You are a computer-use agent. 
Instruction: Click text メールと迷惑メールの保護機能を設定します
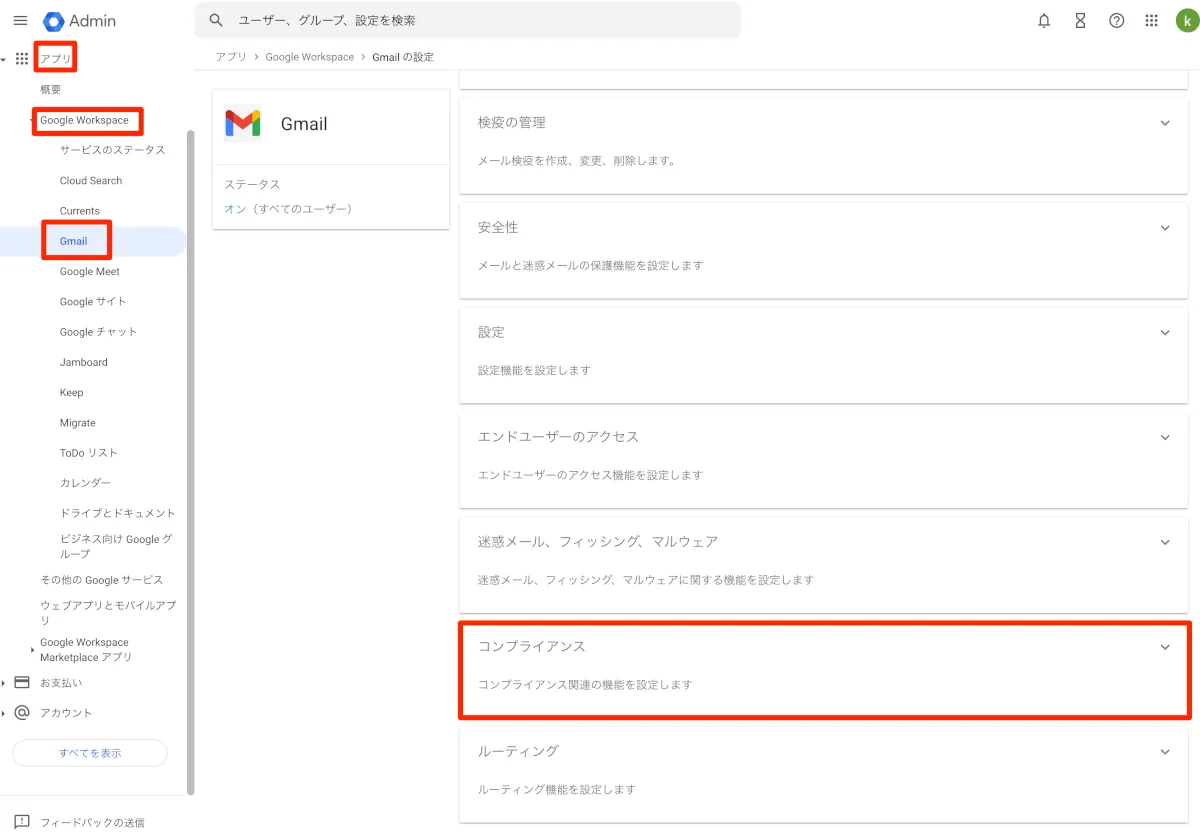coord(590,266)
